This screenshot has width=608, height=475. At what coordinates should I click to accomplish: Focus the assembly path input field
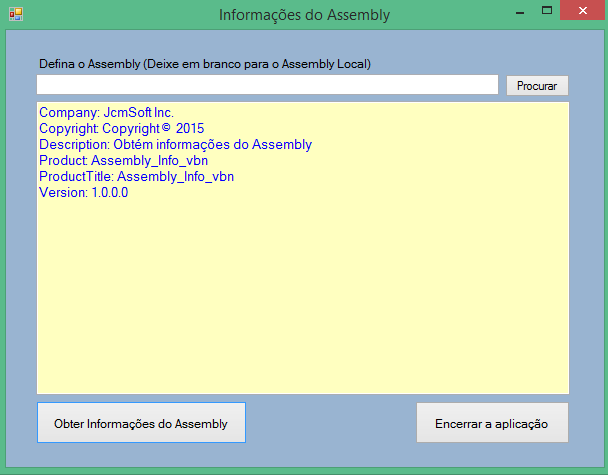click(x=267, y=85)
